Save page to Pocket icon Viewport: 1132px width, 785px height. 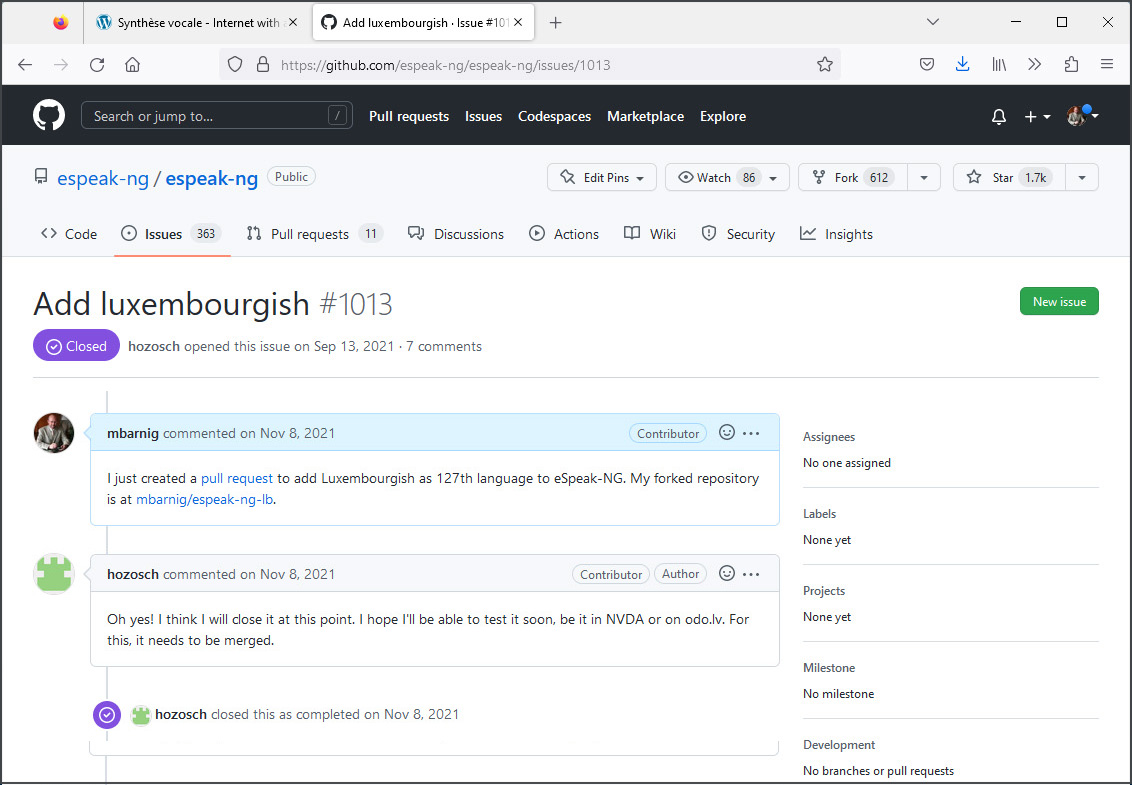coord(927,65)
